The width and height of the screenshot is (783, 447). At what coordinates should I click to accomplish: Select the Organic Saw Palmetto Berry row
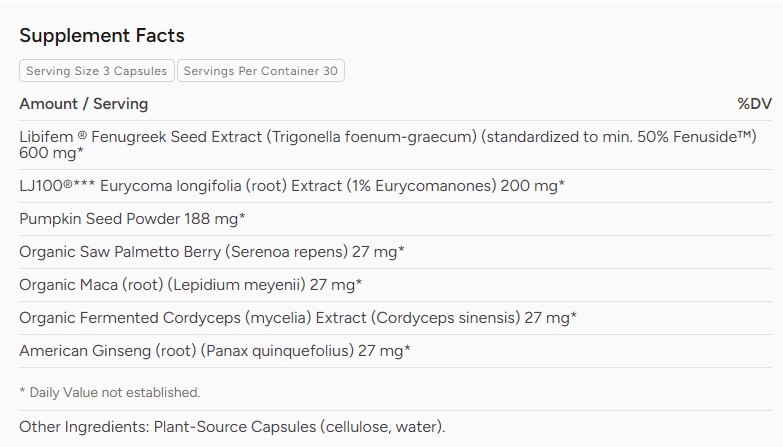click(x=395, y=252)
